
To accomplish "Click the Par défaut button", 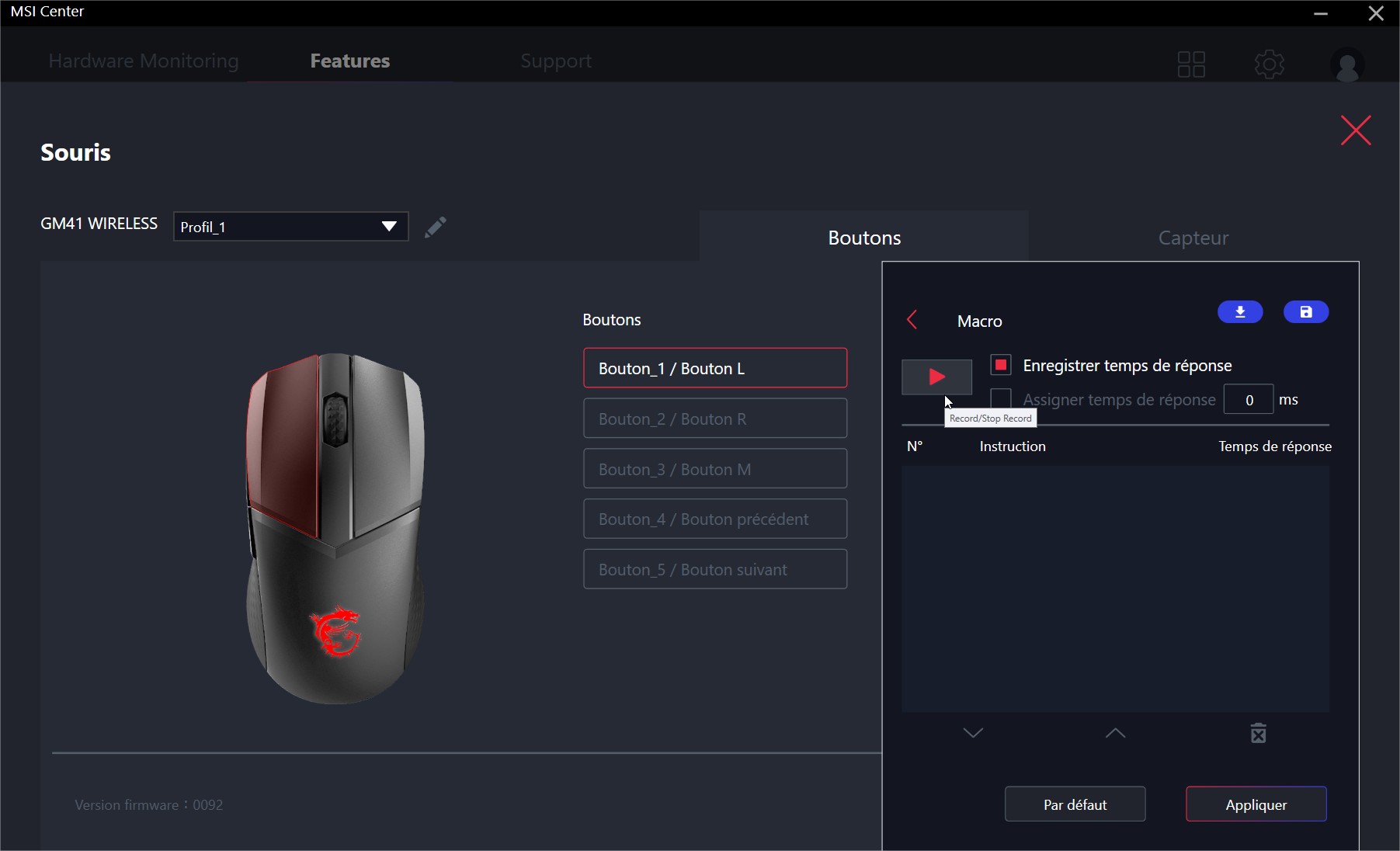I will [x=1075, y=804].
